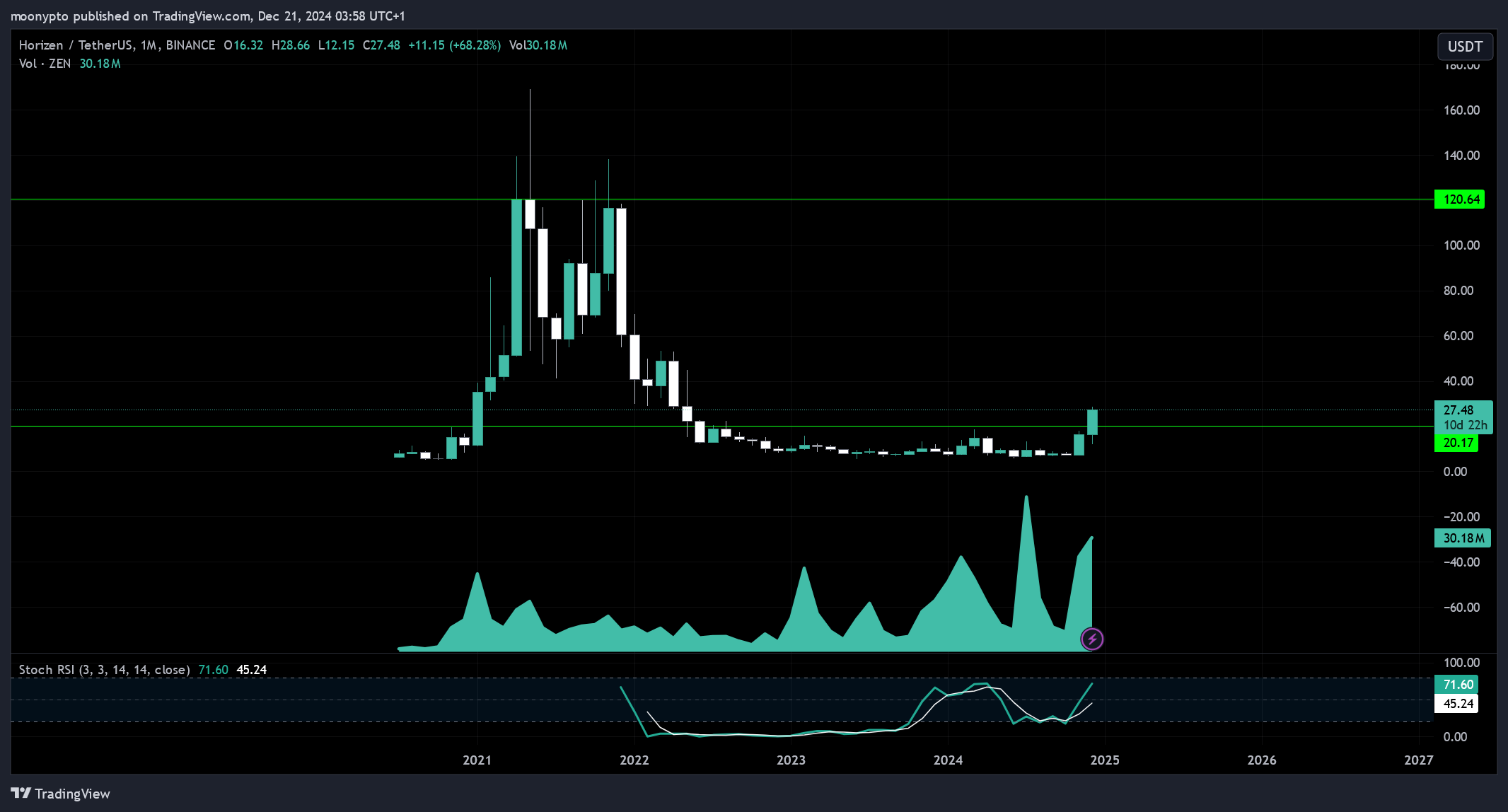Click the 2026 label on time axis

pos(1262,760)
